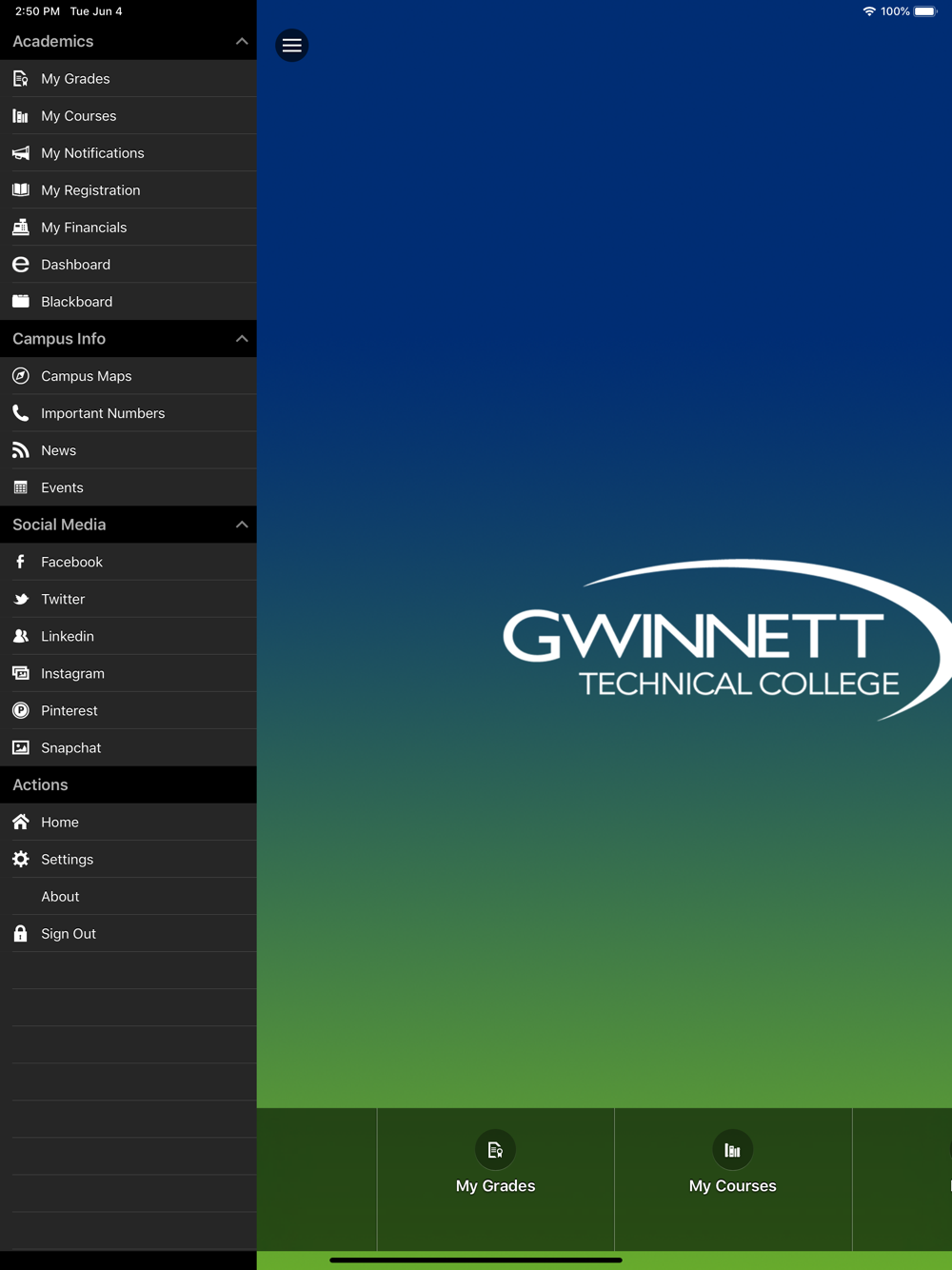
Task: Go to Home in Actions
Action: [x=129, y=822]
